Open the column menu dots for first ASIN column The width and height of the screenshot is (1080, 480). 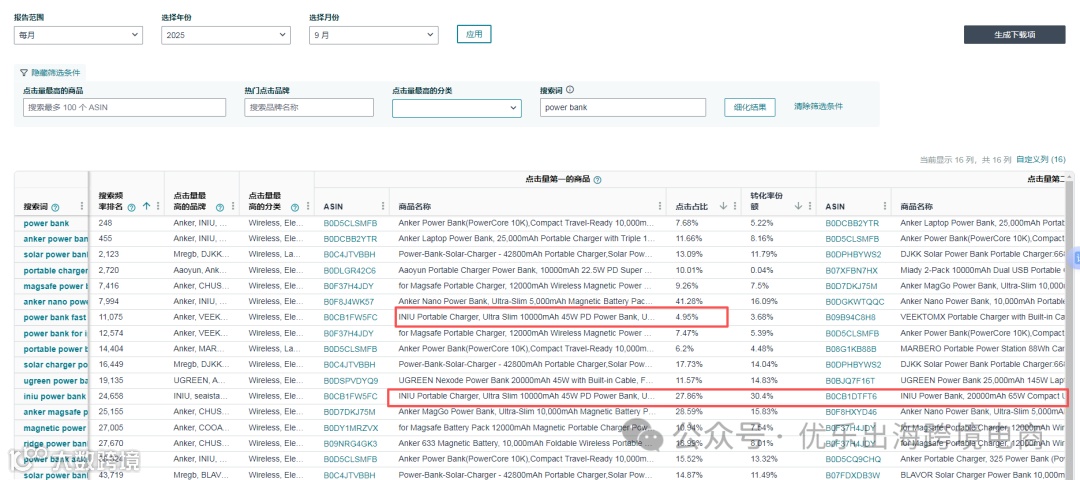[382, 206]
